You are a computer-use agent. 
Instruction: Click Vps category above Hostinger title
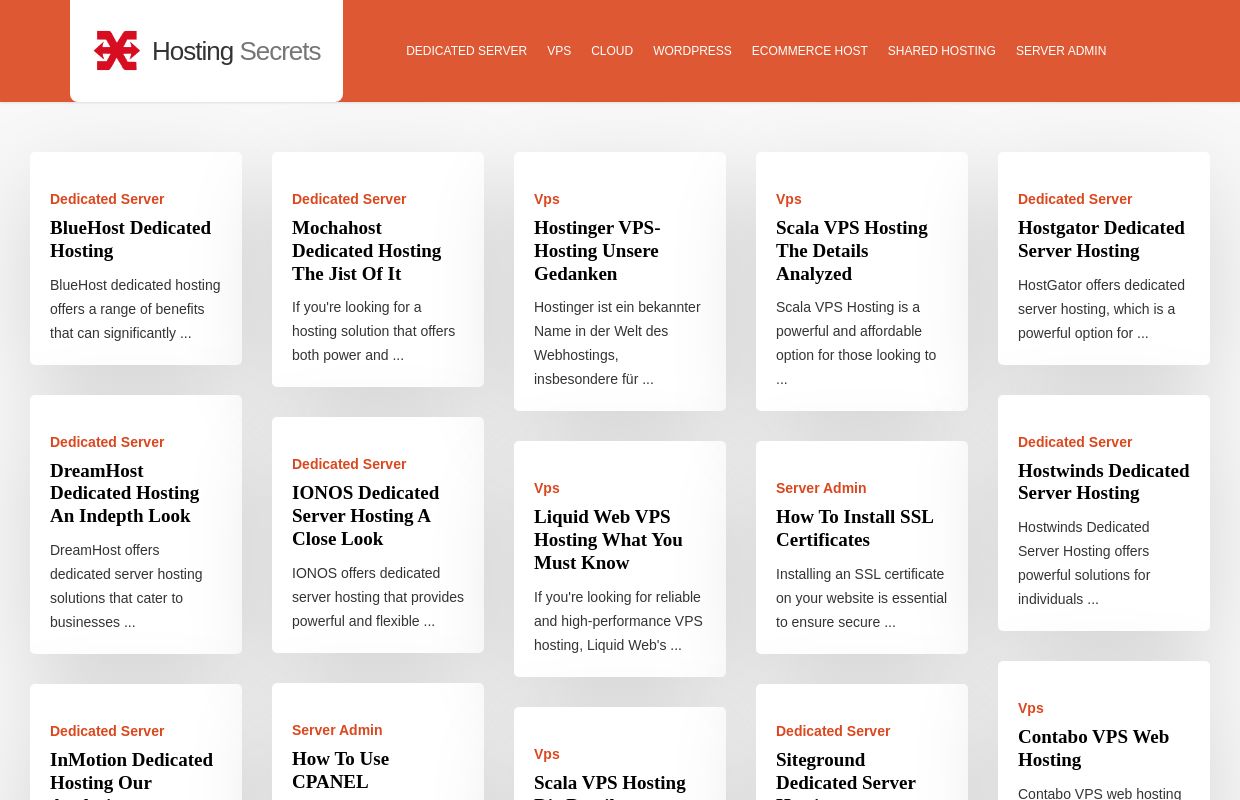pyautogui.click(x=547, y=199)
